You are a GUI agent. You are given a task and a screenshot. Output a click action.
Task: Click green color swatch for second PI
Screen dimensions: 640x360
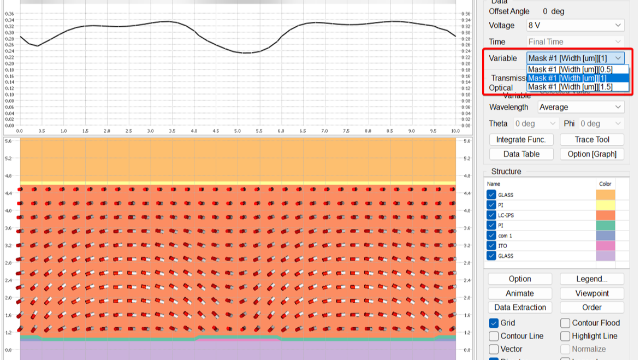point(605,225)
